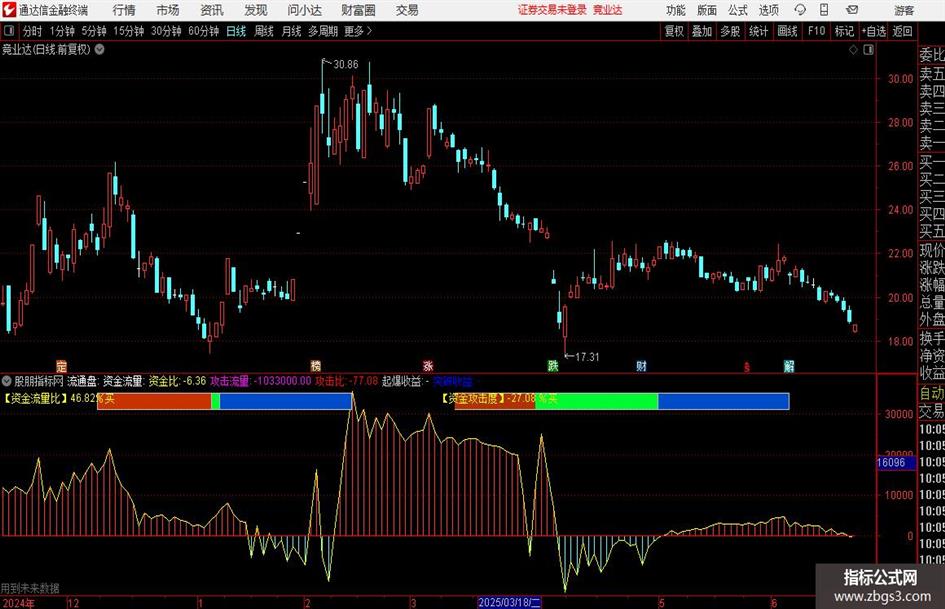The height and width of the screenshot is (609, 945).
Task: Click the 涨 event marker icon
Action: [x=428, y=366]
